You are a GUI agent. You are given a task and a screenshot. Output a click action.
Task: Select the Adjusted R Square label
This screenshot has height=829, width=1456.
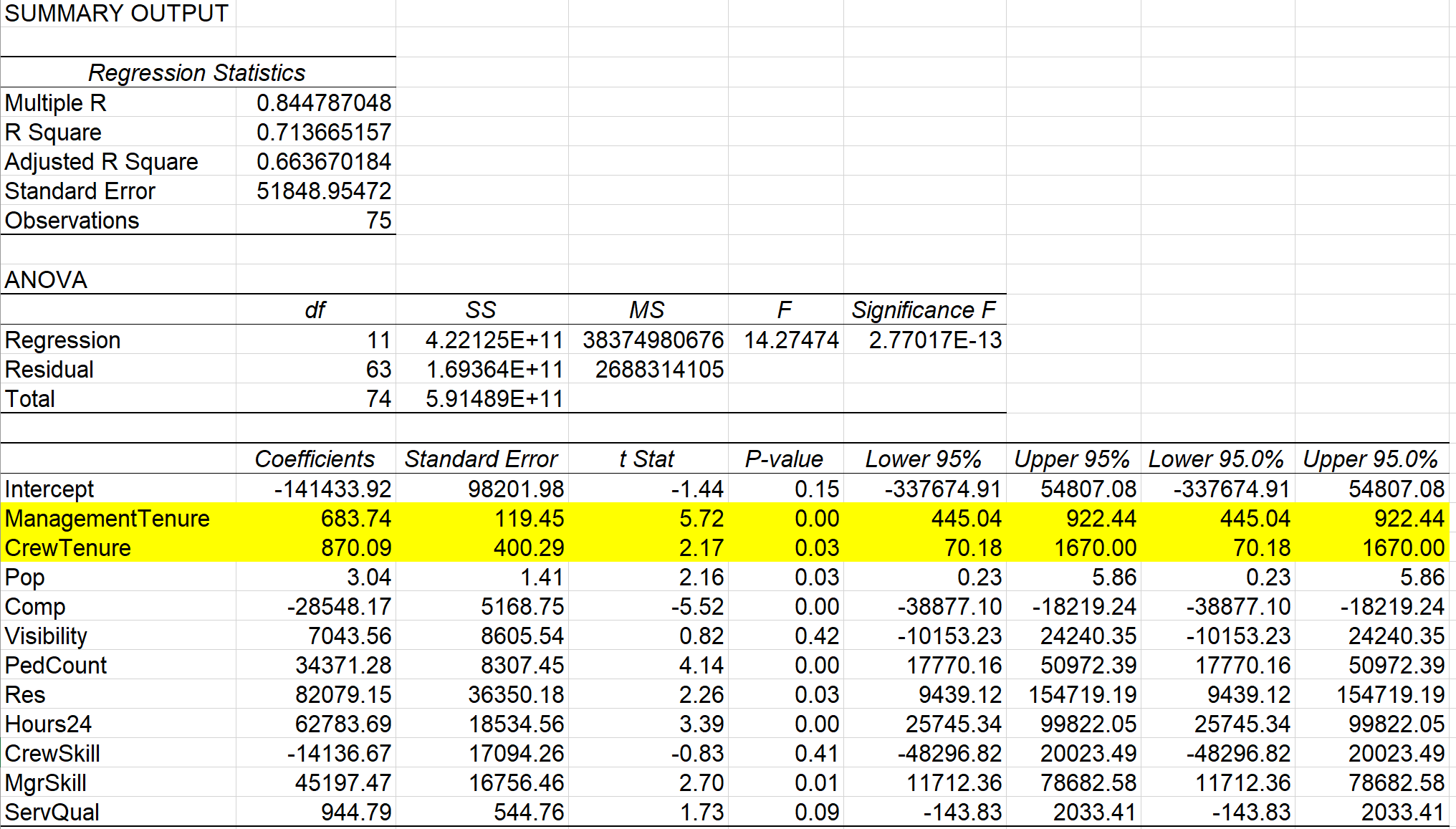(102, 161)
